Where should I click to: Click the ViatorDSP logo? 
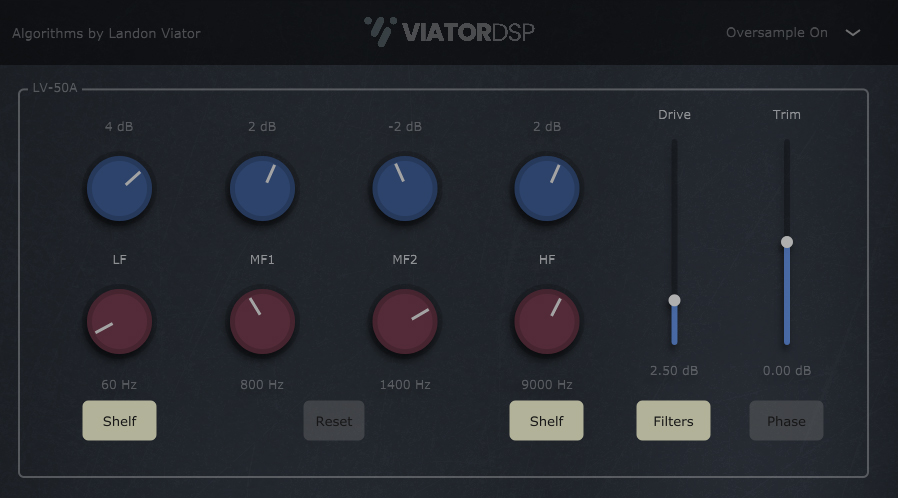coord(450,31)
